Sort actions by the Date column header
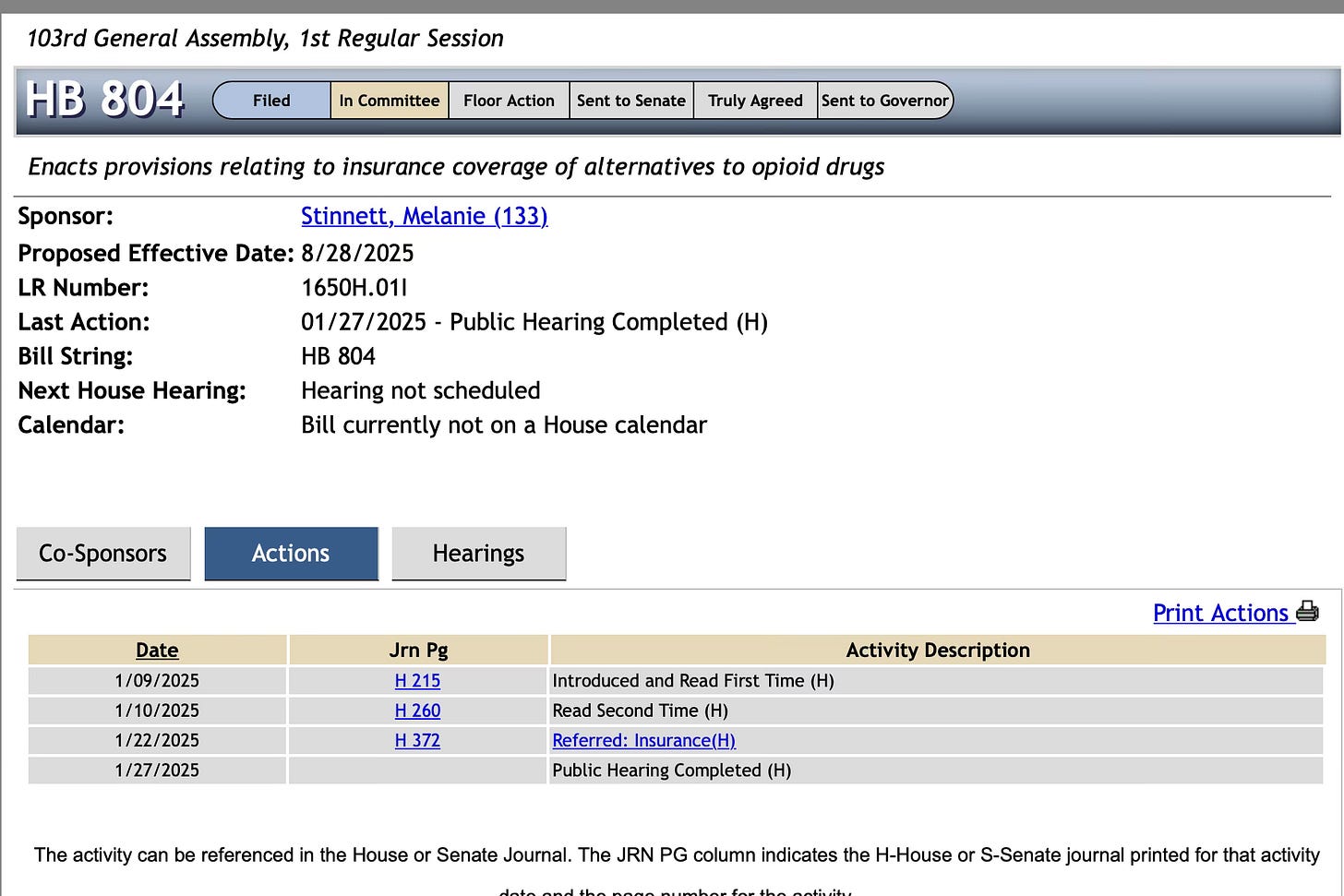Viewport: 1344px width, 896px height. pos(157,650)
